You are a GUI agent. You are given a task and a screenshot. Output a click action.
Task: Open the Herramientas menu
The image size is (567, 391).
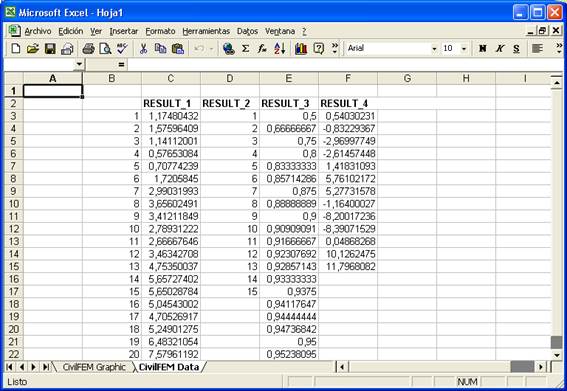(x=206, y=31)
